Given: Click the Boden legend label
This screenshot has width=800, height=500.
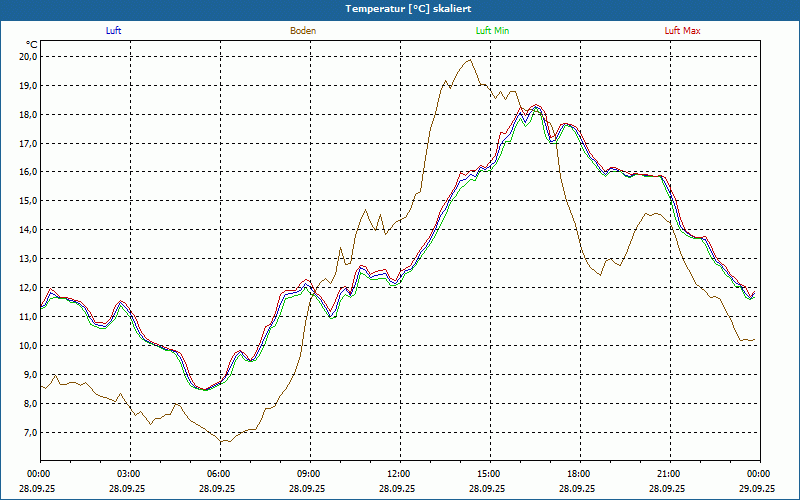Looking at the screenshot, I should coord(303,31).
